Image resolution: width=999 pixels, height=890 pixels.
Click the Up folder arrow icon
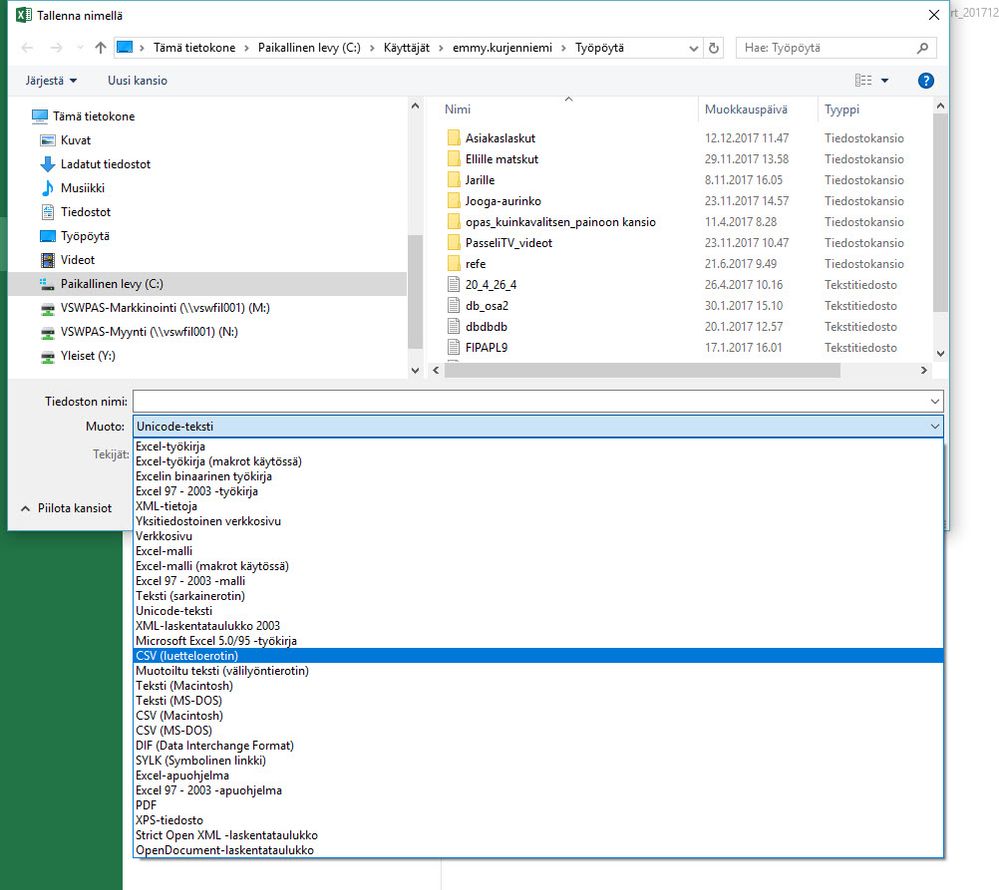coord(100,48)
